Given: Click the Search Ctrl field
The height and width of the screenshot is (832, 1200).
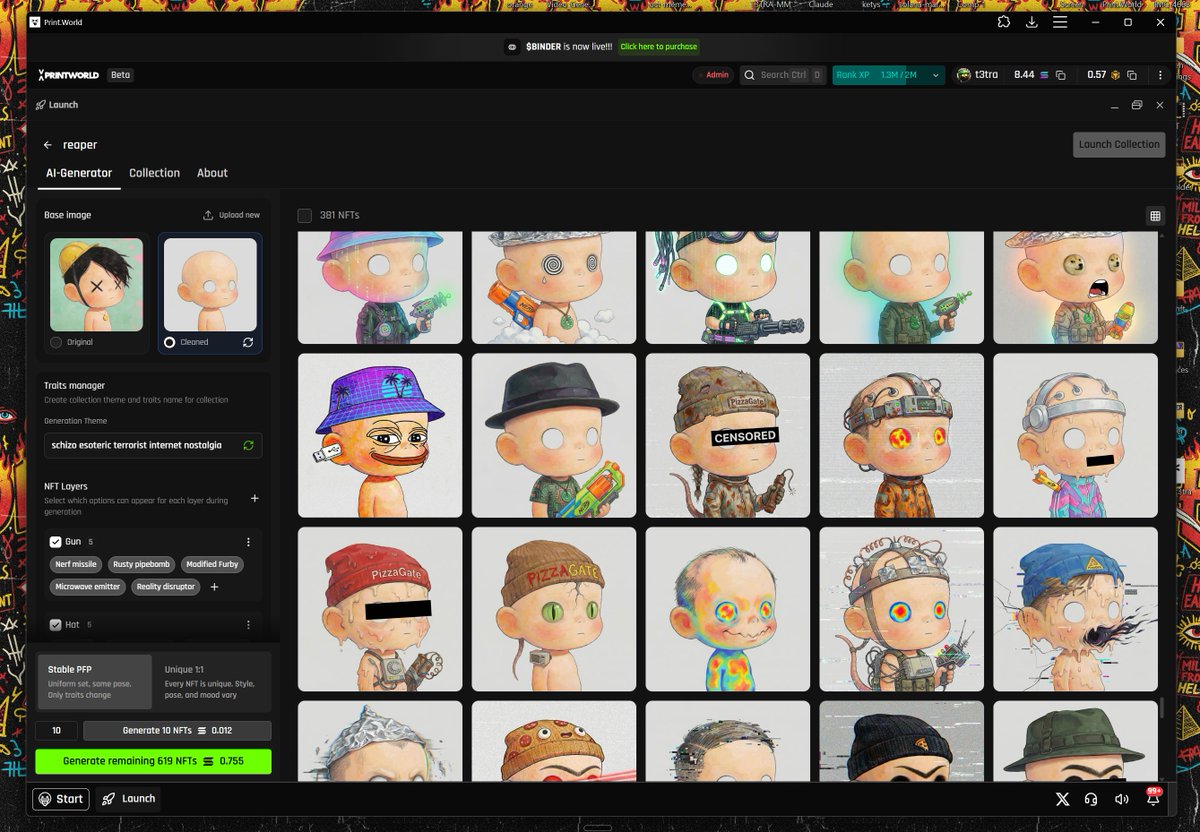Looking at the screenshot, I should pyautogui.click(x=783, y=75).
